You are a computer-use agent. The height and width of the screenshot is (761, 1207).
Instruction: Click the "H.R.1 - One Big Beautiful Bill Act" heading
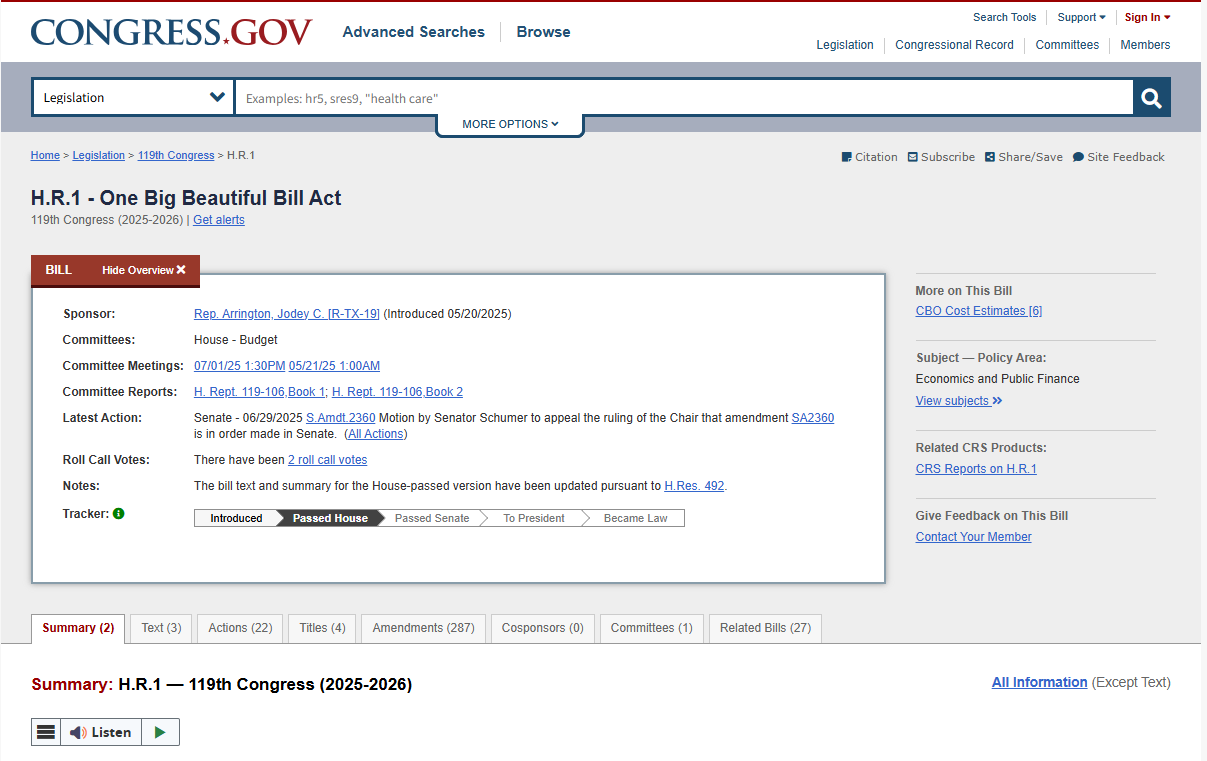coord(186,198)
